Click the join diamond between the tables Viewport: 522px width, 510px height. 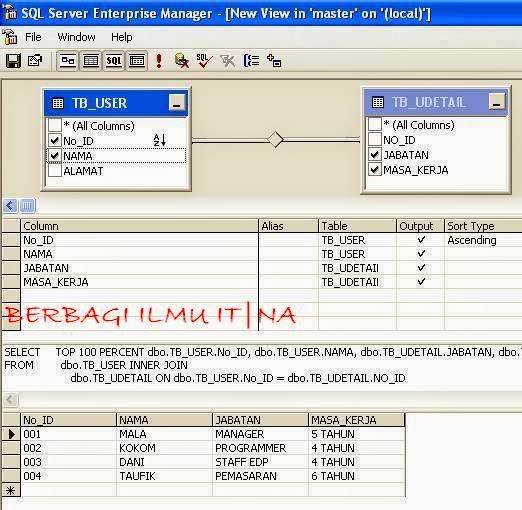click(x=276, y=139)
